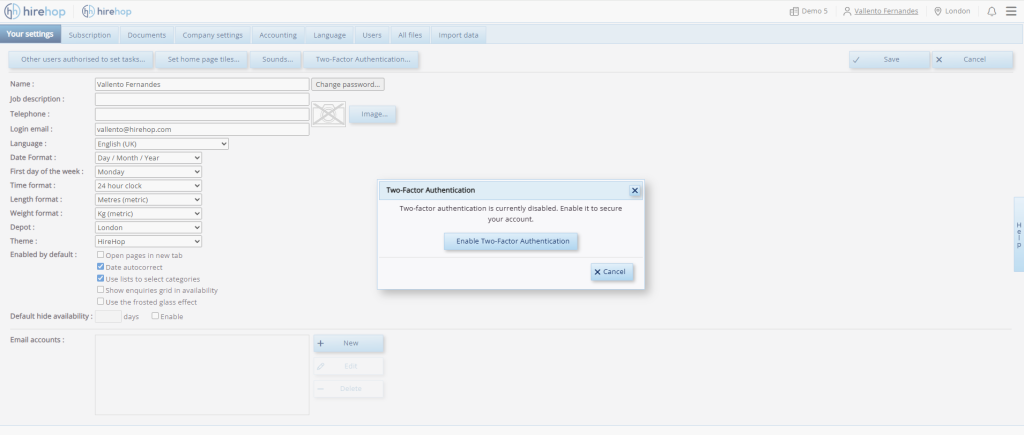Select the Your settings tab
1024x435 pixels.
click(30, 34)
